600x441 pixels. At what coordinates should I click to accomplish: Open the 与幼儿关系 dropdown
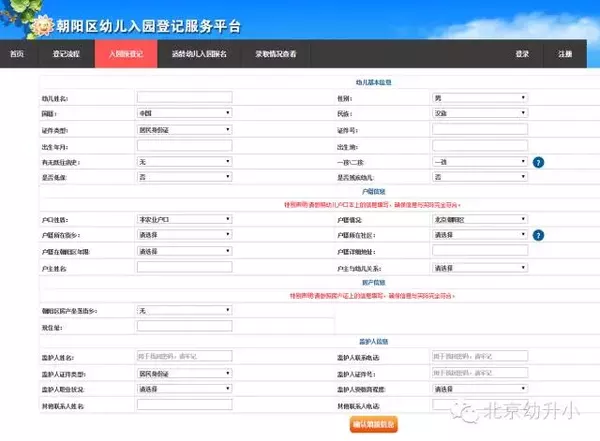(x=479, y=268)
